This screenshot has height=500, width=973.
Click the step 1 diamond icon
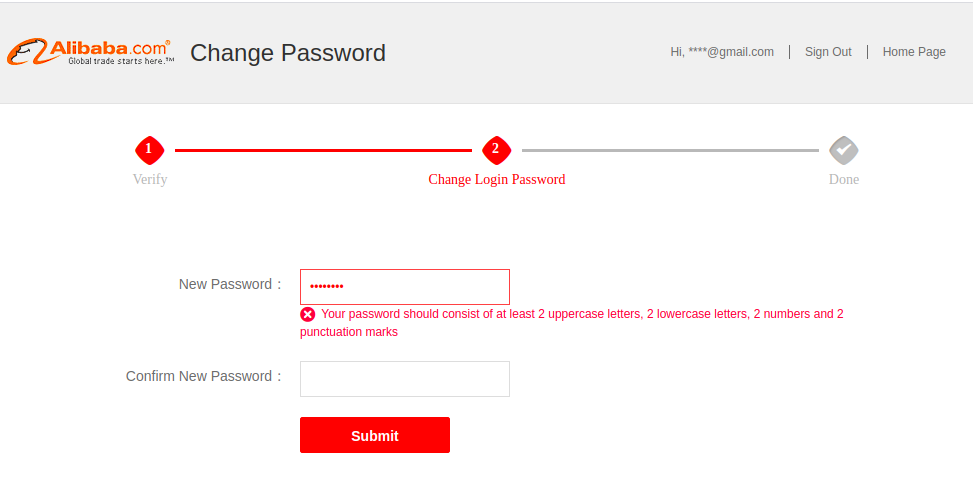pyautogui.click(x=149, y=150)
